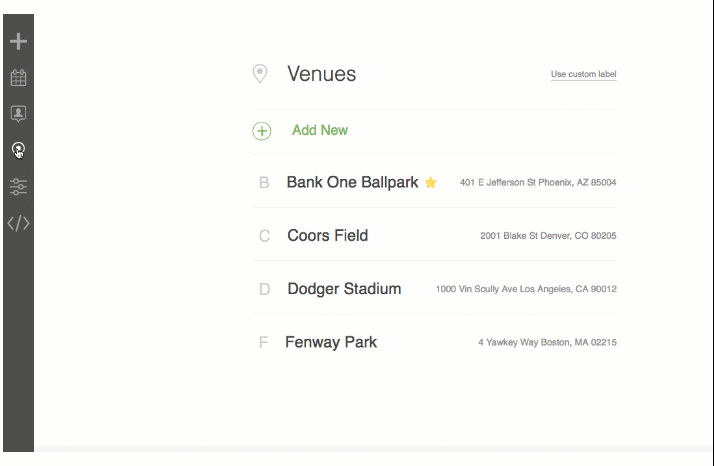Select the venues pin icon in the sidebar

(x=18, y=149)
